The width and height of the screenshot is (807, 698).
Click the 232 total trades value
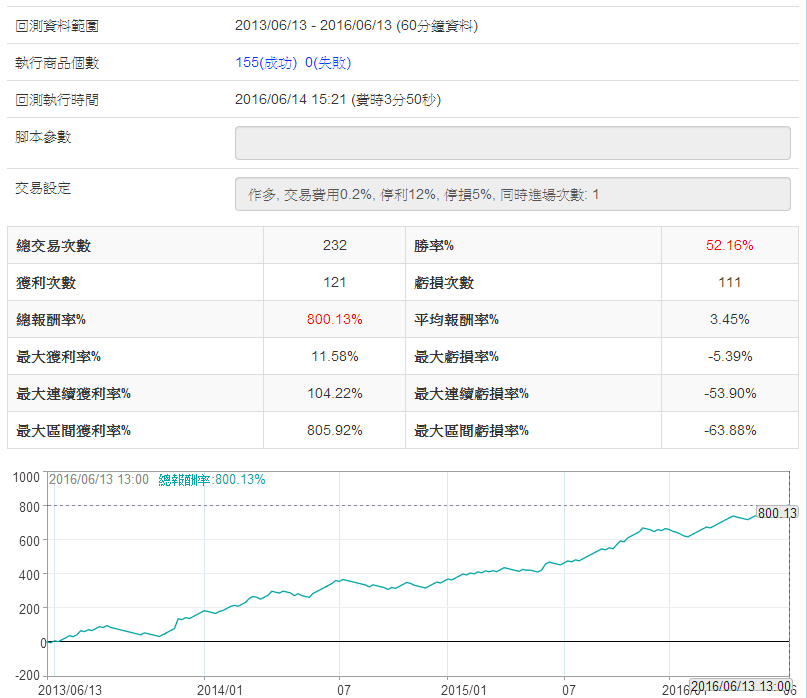point(335,246)
